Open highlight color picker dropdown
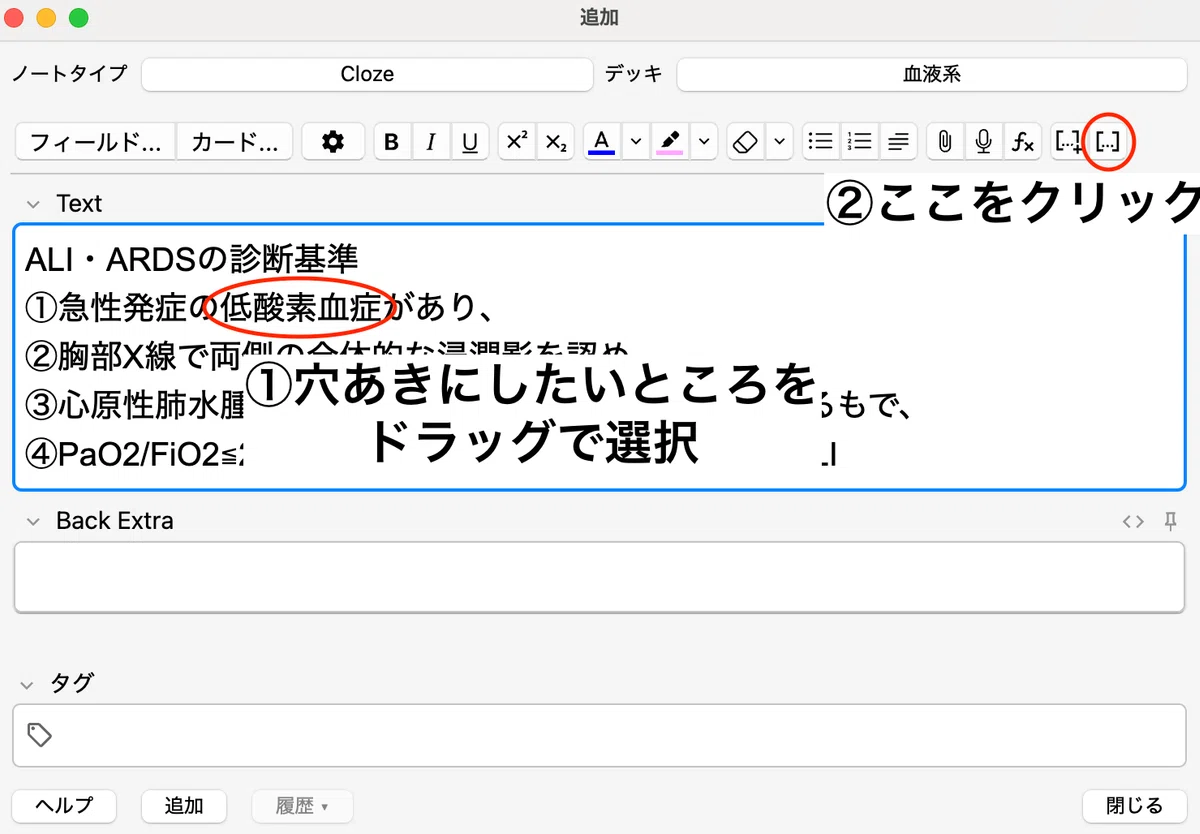Viewport: 1200px width, 834px height. point(705,142)
